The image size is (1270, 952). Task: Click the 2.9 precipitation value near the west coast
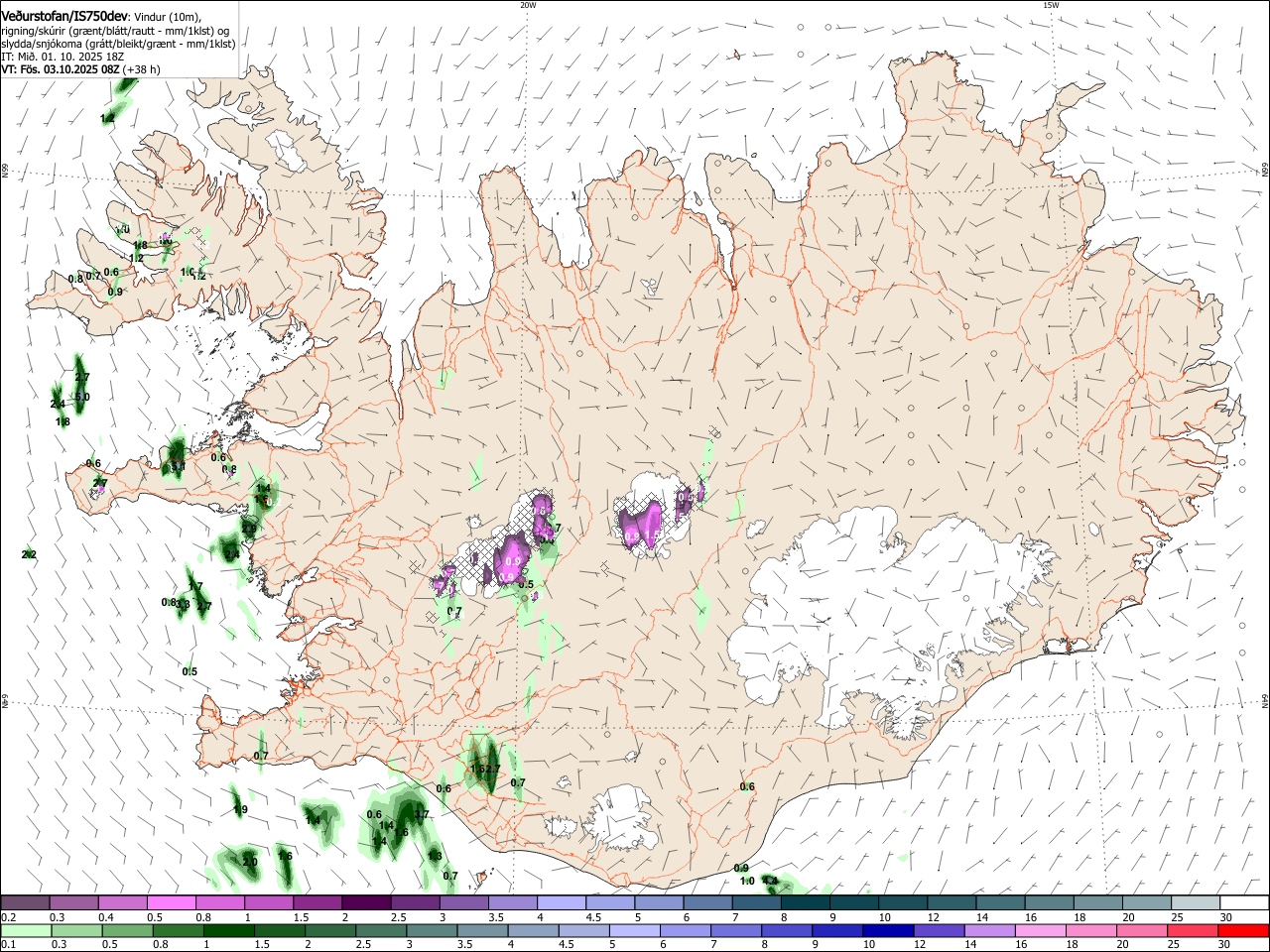pyautogui.click(x=248, y=530)
